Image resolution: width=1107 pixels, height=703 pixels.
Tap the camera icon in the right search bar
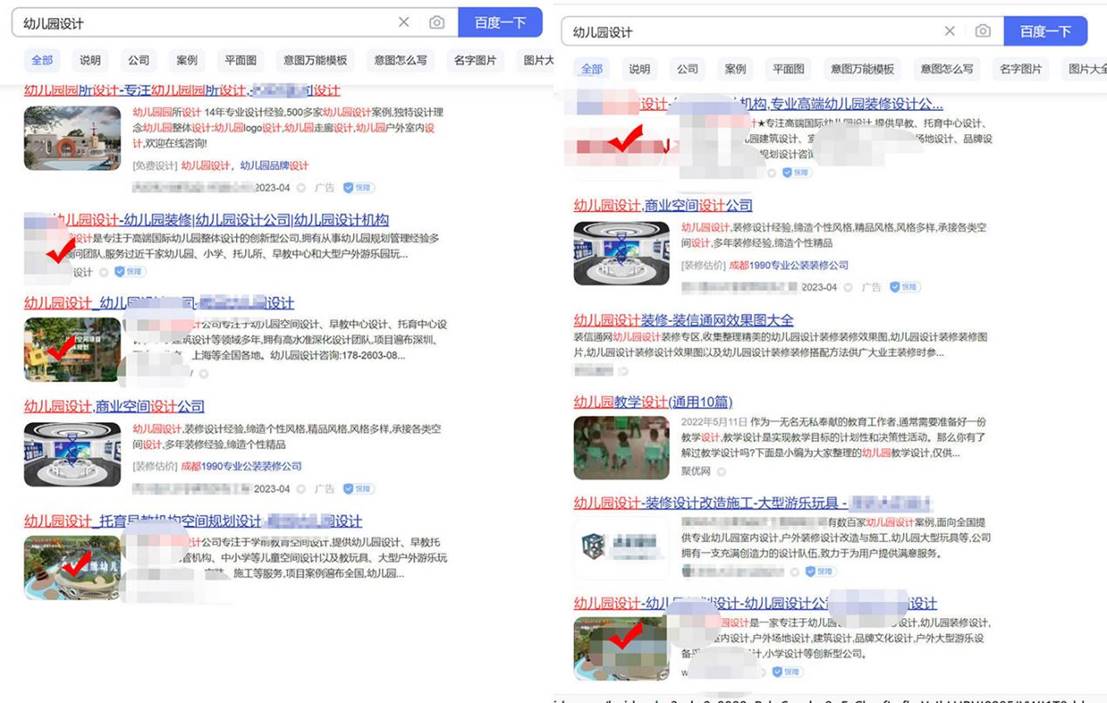(x=983, y=31)
